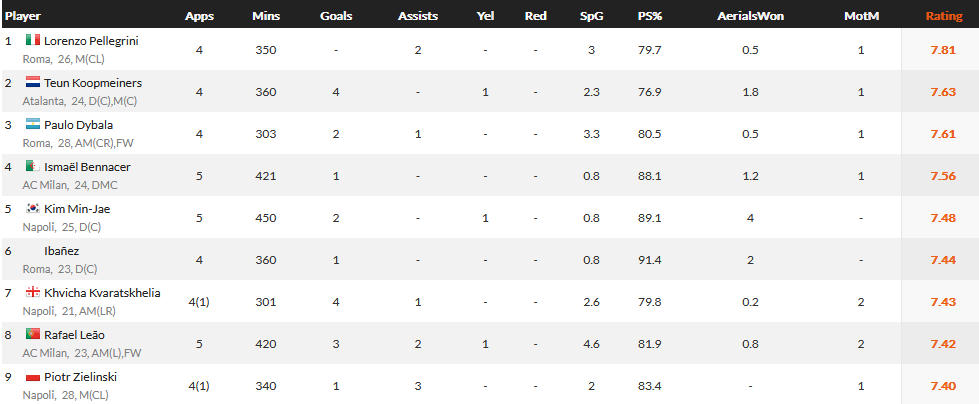Sort by the MotM column header
The height and width of the screenshot is (404, 979).
pos(861,16)
